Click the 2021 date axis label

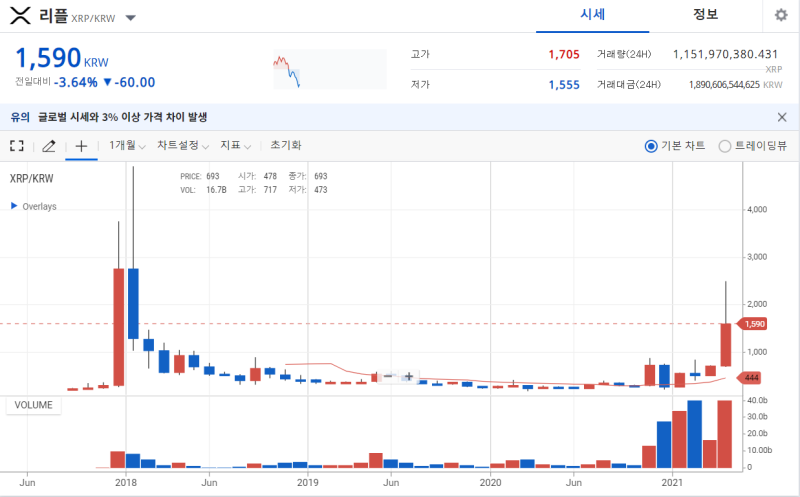click(671, 483)
